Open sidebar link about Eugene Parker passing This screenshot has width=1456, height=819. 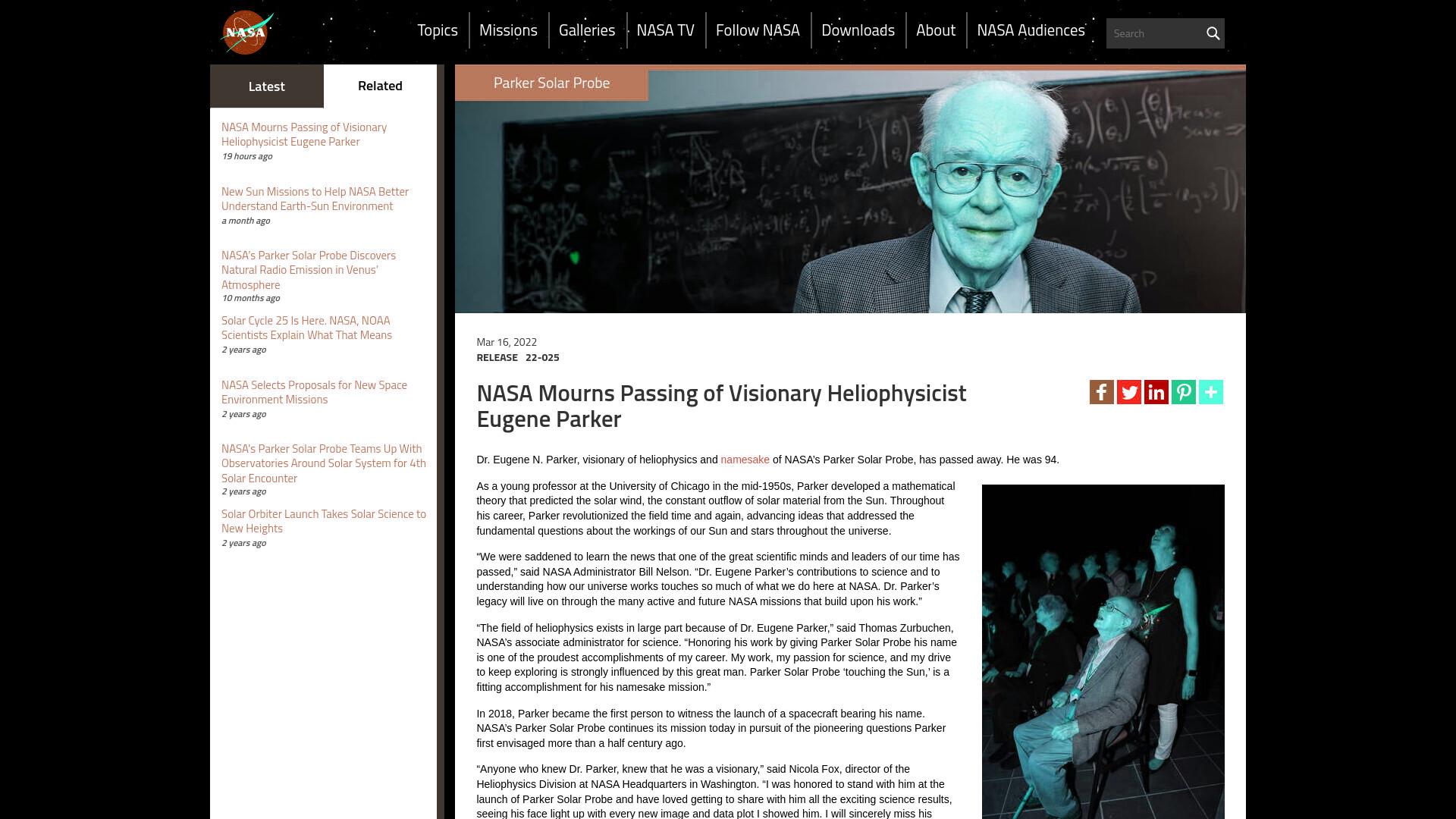pyautogui.click(x=304, y=134)
